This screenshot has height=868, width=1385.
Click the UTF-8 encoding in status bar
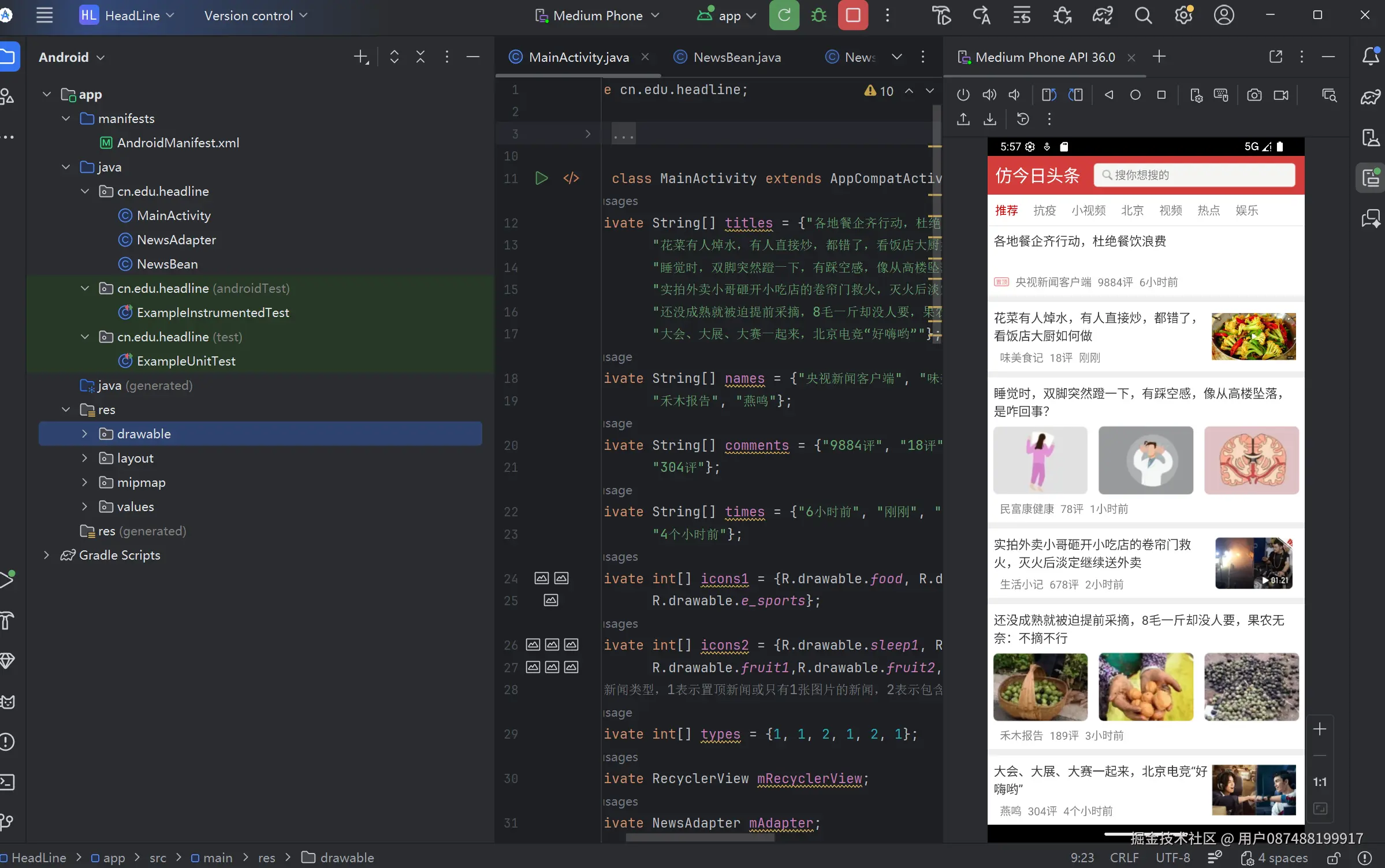(x=1172, y=858)
